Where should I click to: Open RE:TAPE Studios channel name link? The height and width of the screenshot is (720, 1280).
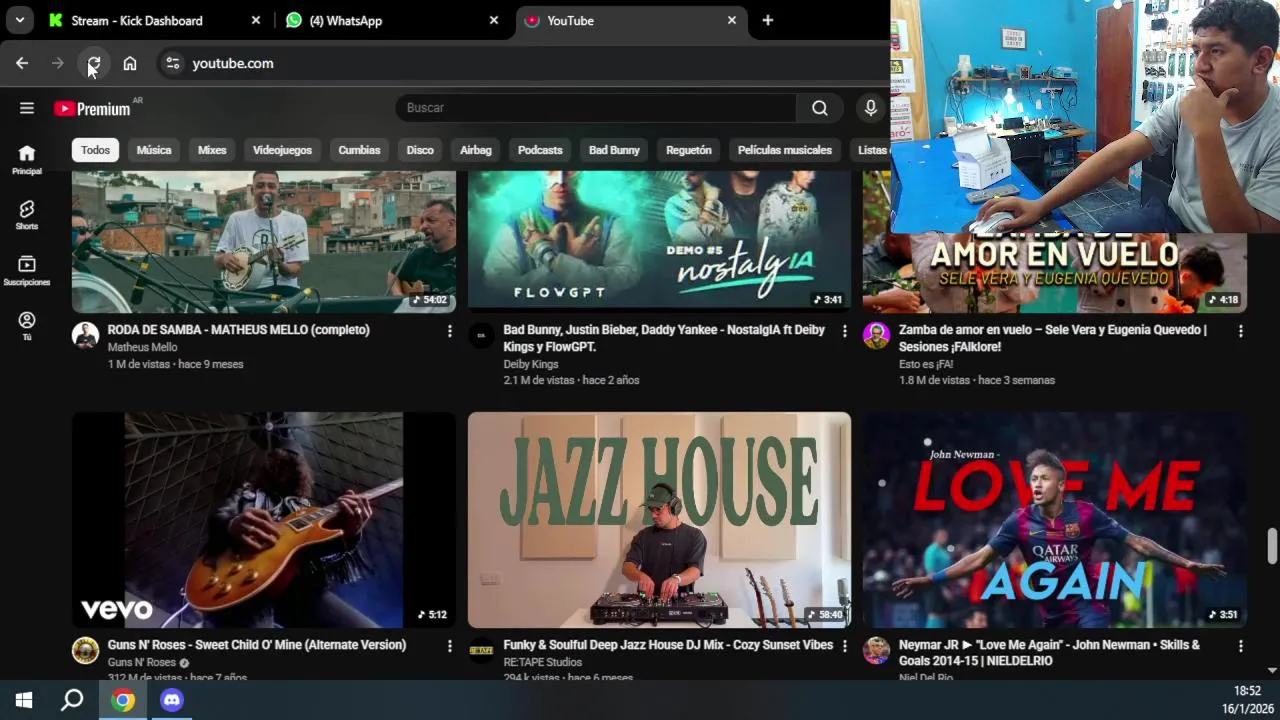542,662
